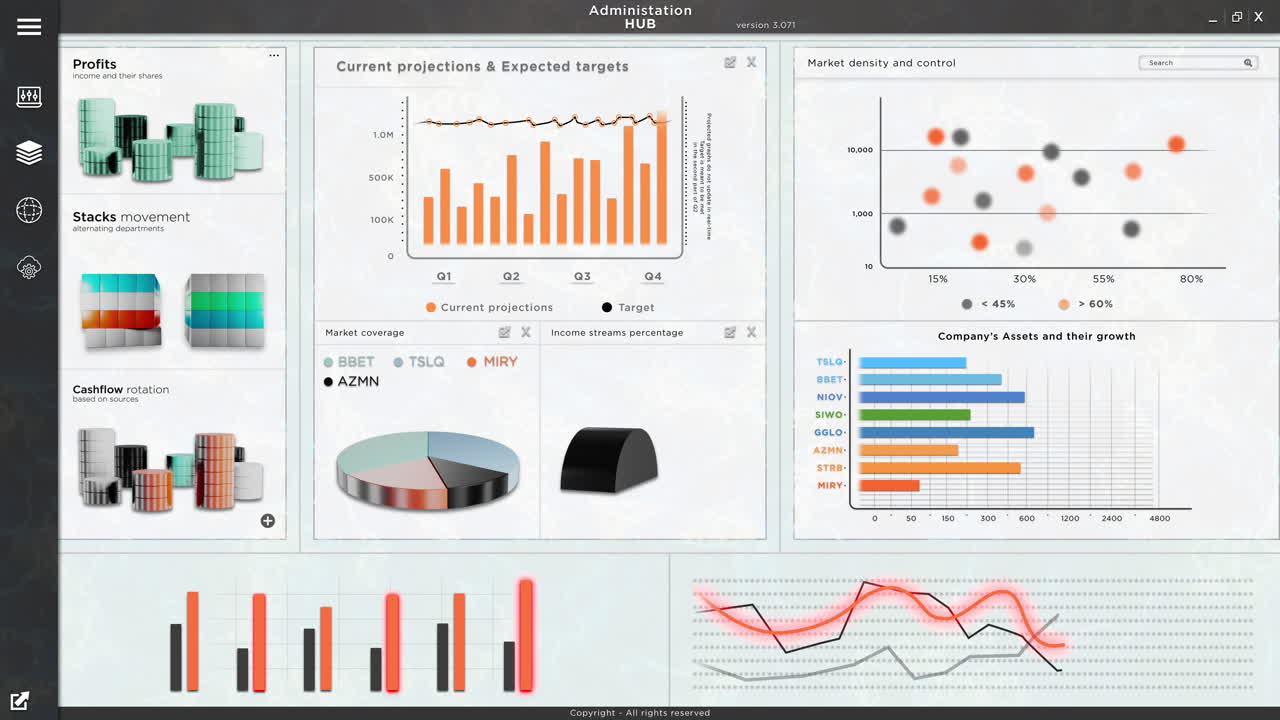The width and height of the screenshot is (1280, 720).
Task: Click the export icon at sidebar bottom
Action: [x=18, y=701]
